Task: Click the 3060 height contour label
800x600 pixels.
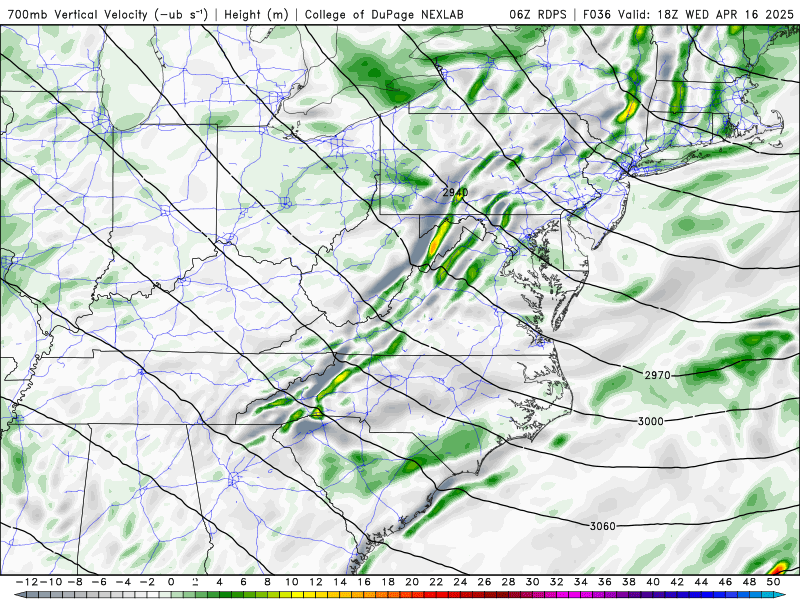Action: point(603,526)
